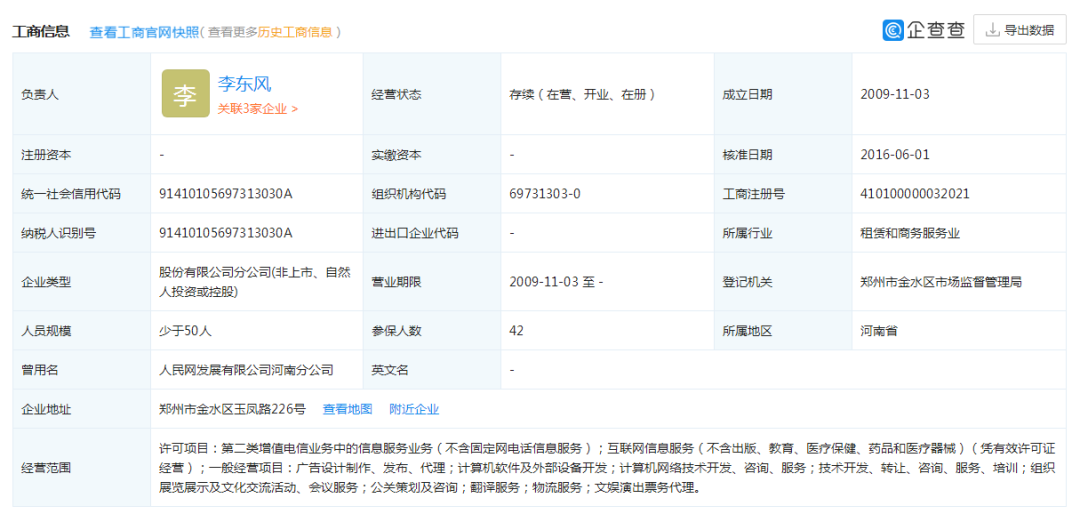Click the 营业期限 label
This screenshot has width=1080, height=514.
[396, 281]
